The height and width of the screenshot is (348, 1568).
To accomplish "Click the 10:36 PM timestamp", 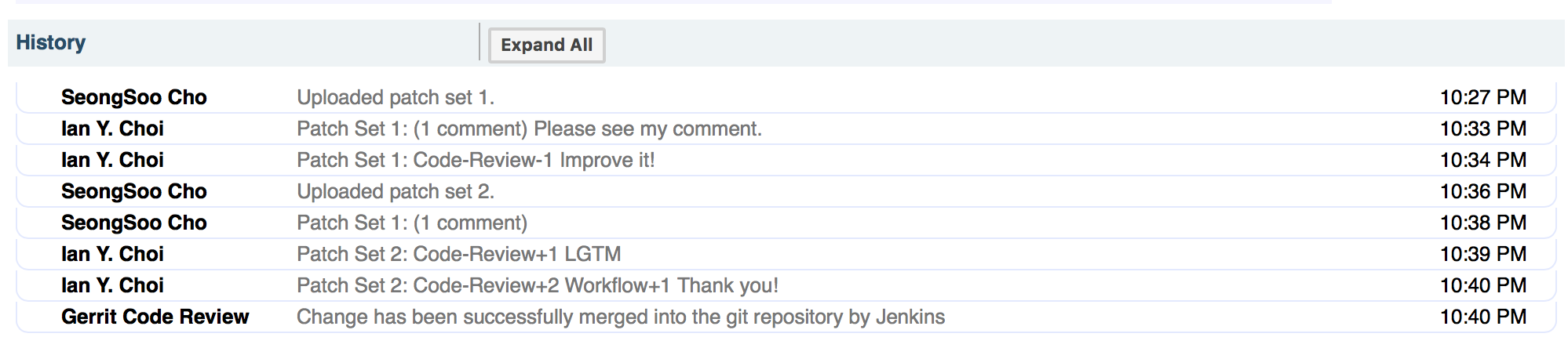I will tap(1482, 191).
